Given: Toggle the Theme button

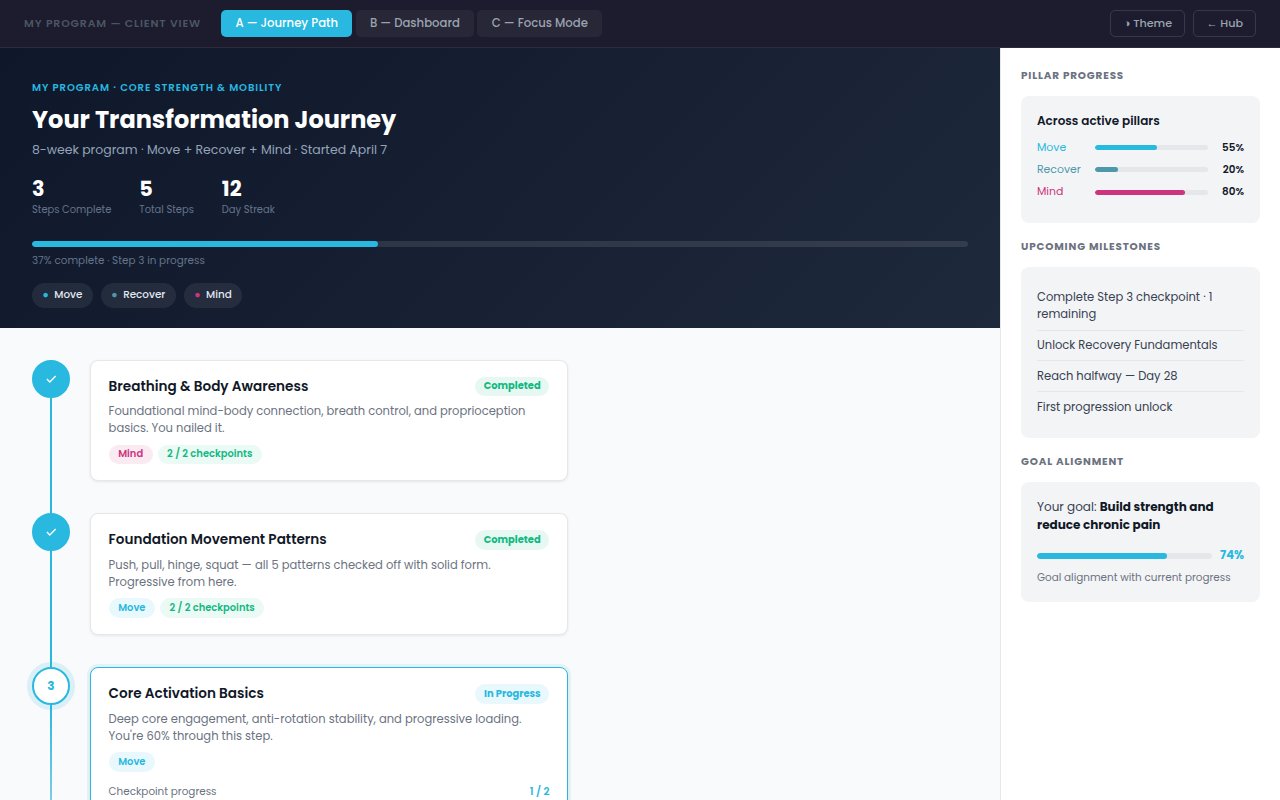Looking at the screenshot, I should pyautogui.click(x=1147, y=23).
